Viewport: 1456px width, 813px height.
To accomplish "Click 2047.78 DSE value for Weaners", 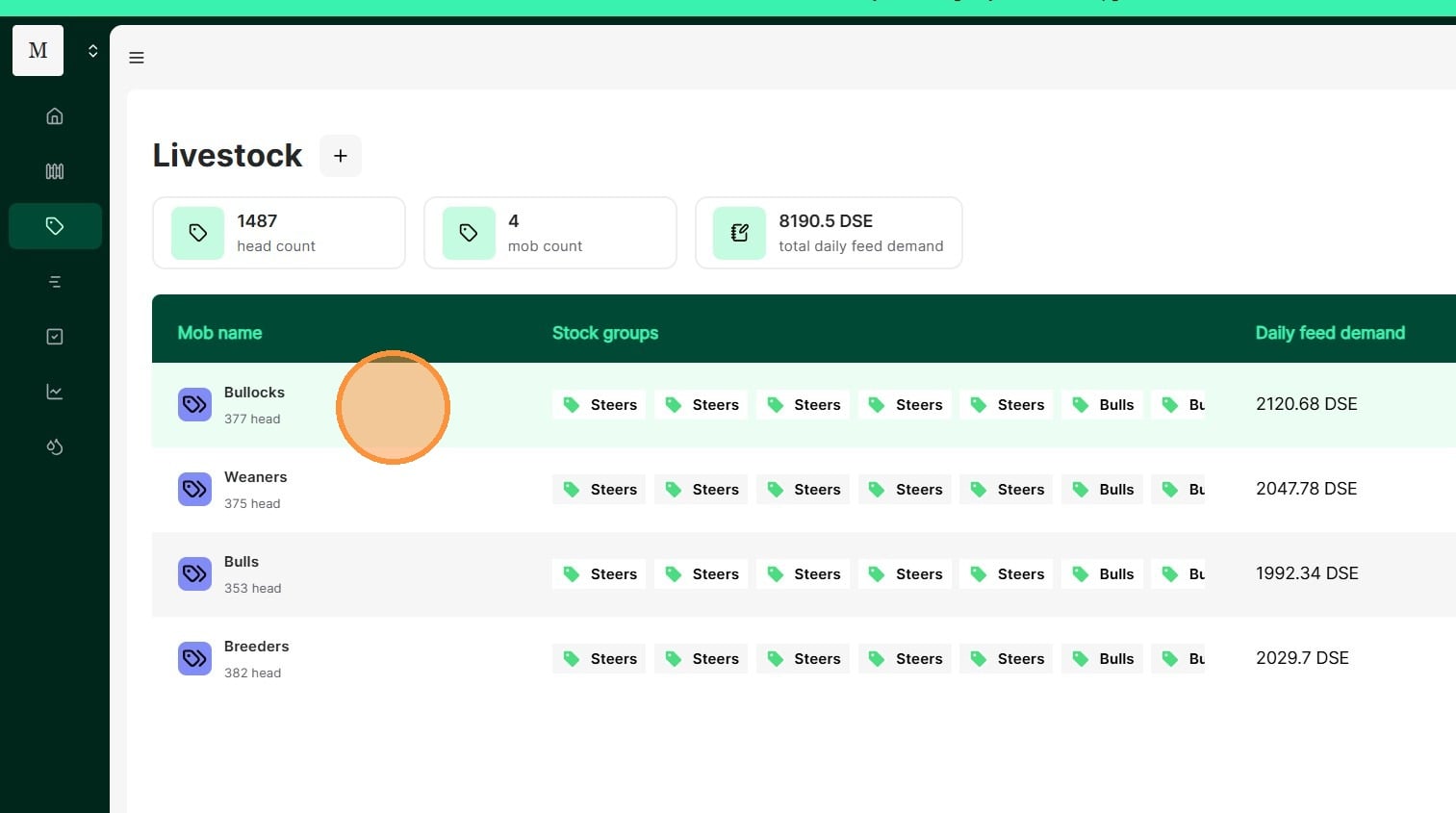I will 1307,489.
